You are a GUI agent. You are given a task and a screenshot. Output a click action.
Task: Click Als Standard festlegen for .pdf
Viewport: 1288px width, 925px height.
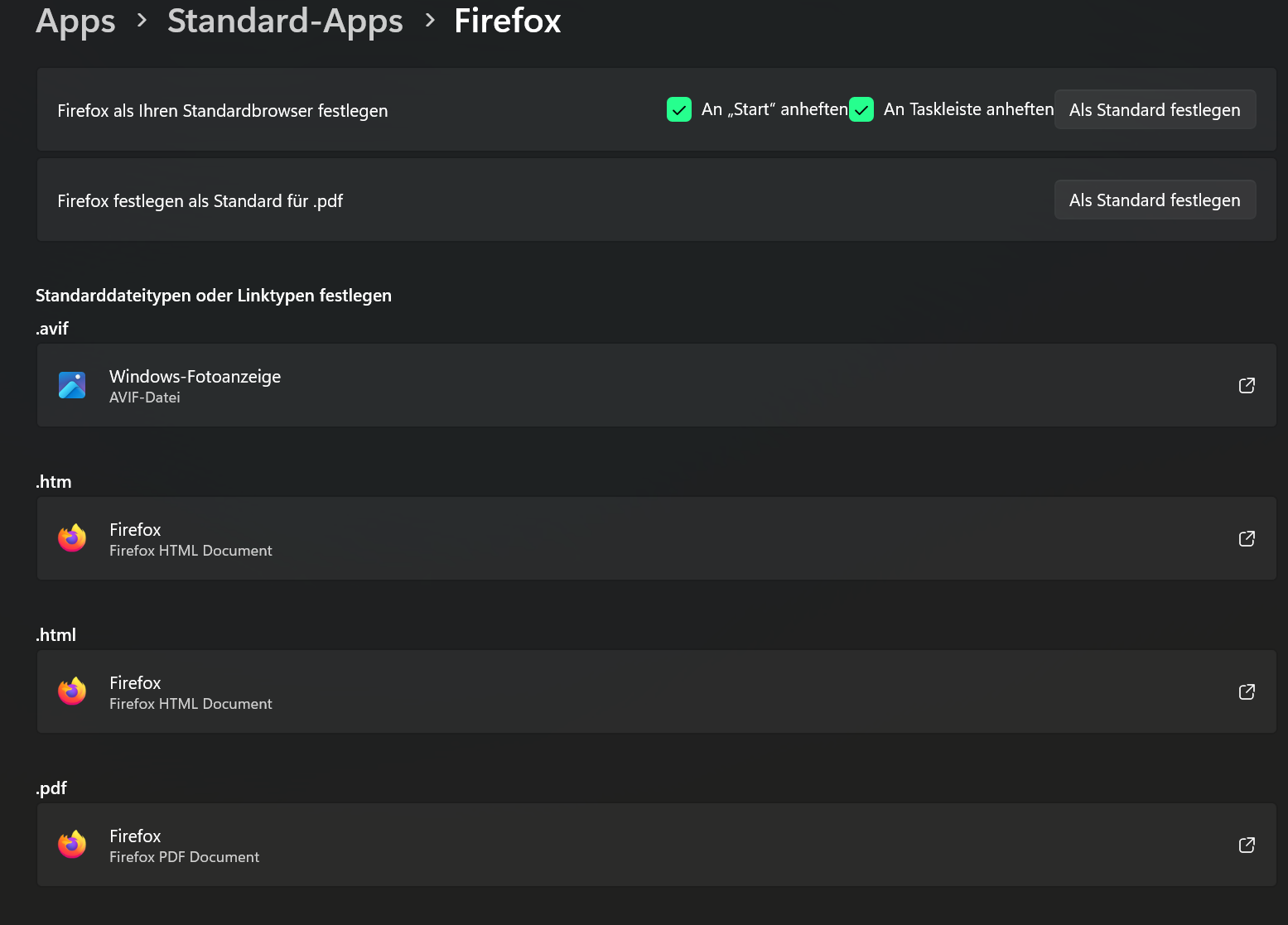pyautogui.click(x=1155, y=200)
